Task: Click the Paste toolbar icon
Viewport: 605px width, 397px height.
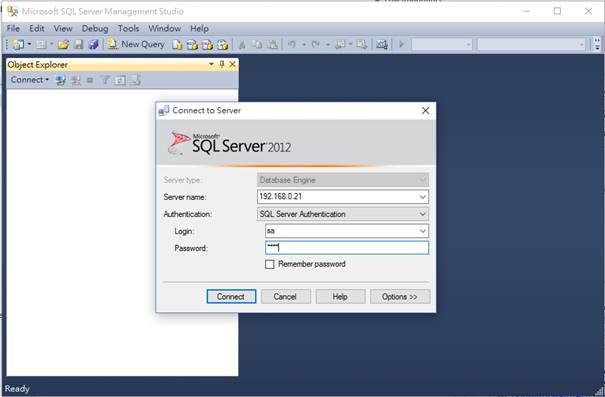Action: pyautogui.click(x=272, y=45)
